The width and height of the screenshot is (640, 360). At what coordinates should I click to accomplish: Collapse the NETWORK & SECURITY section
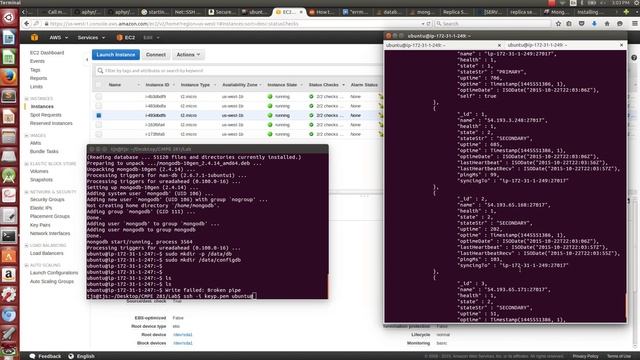click(x=27, y=192)
